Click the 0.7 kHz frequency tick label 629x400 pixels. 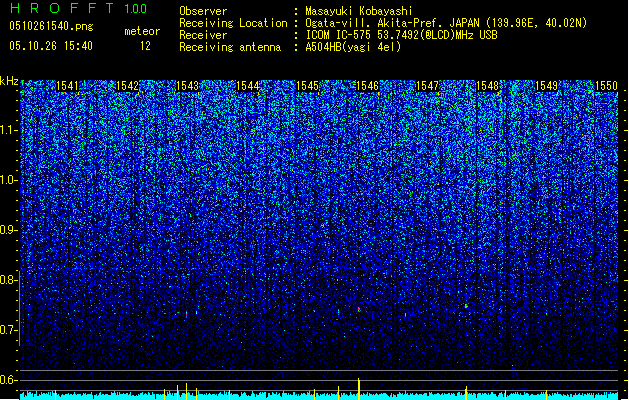coord(8,330)
